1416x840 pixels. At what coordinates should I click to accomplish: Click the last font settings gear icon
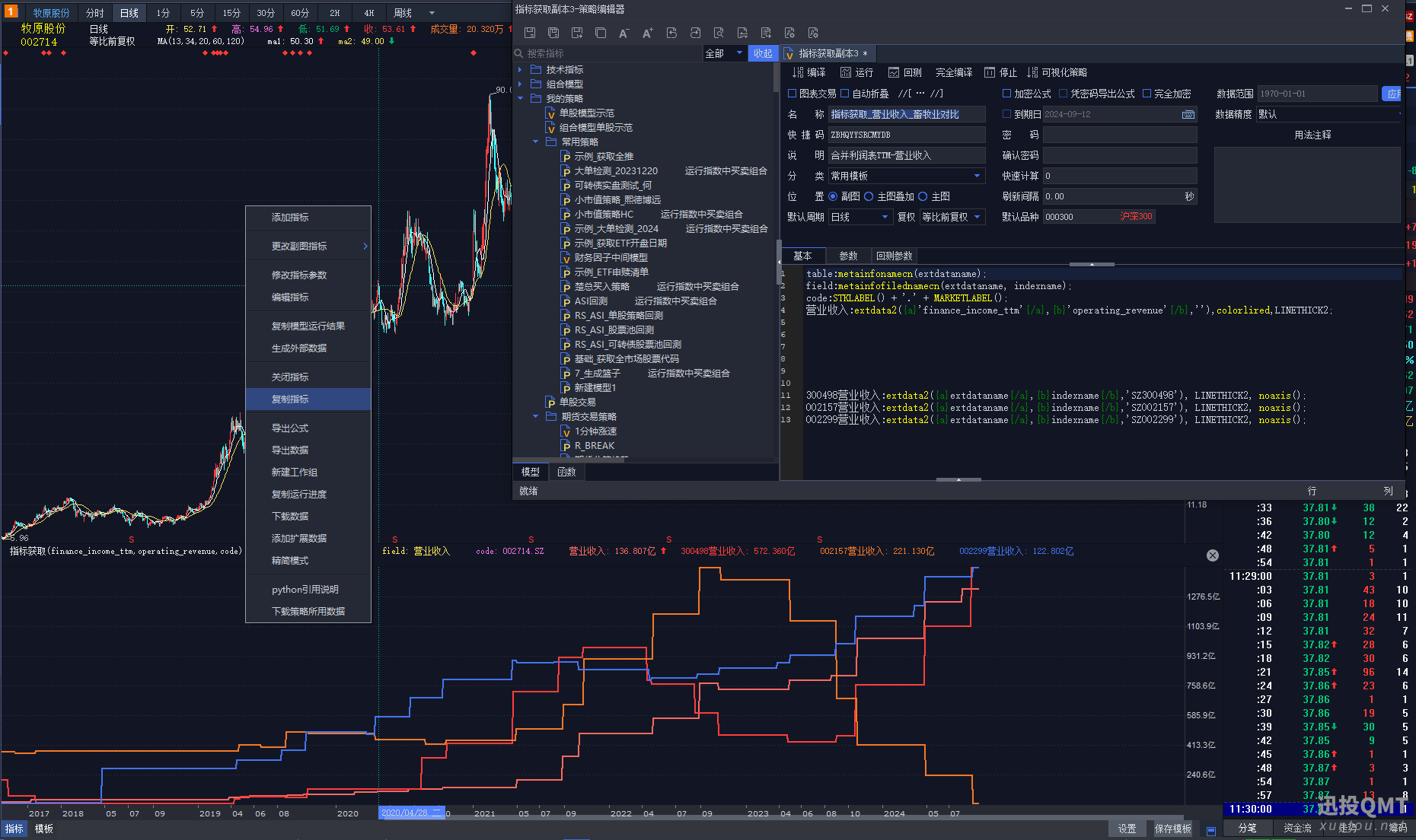pyautogui.click(x=813, y=33)
